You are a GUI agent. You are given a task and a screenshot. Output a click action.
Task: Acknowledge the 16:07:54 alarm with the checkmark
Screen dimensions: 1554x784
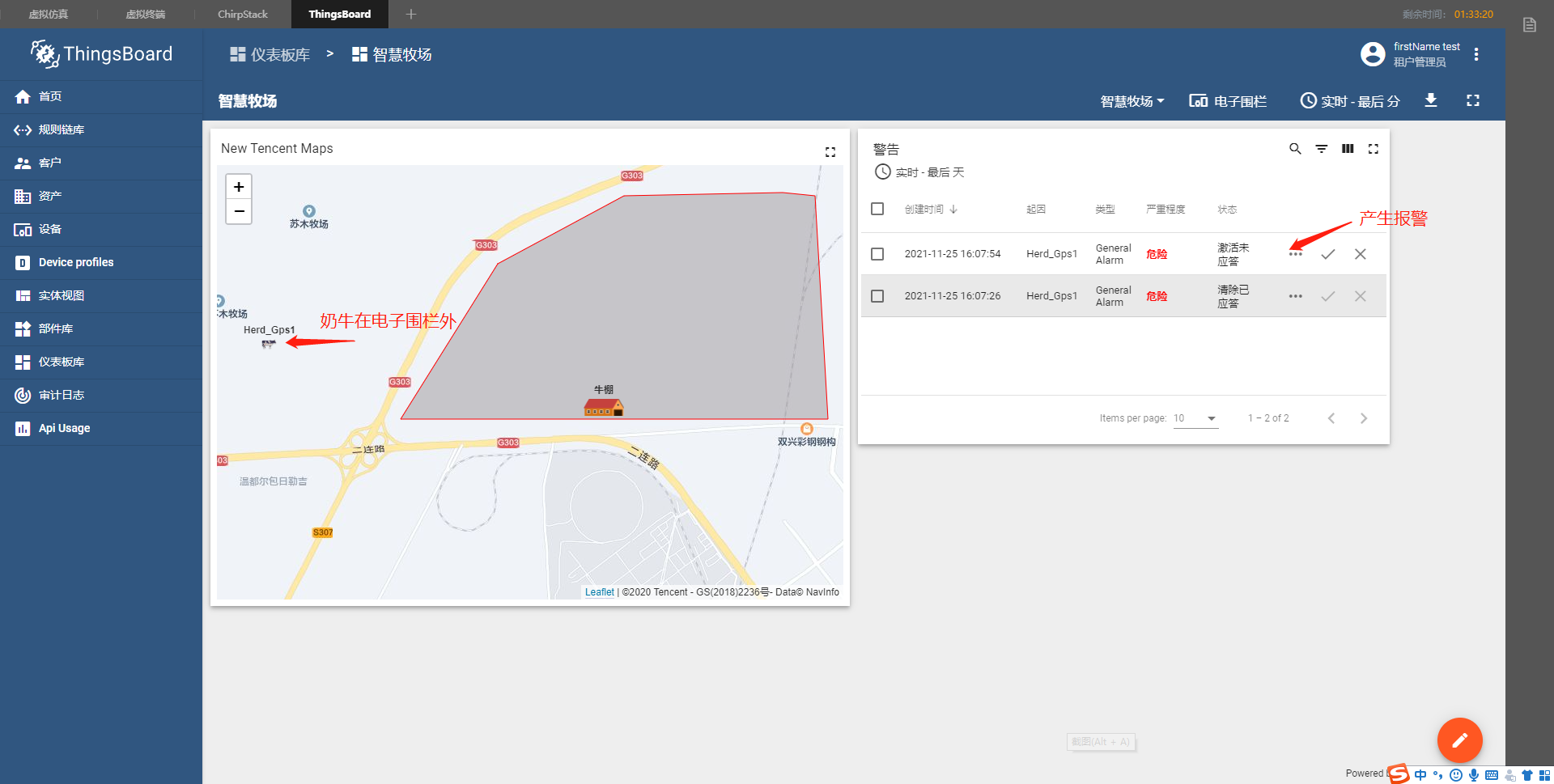(1327, 253)
